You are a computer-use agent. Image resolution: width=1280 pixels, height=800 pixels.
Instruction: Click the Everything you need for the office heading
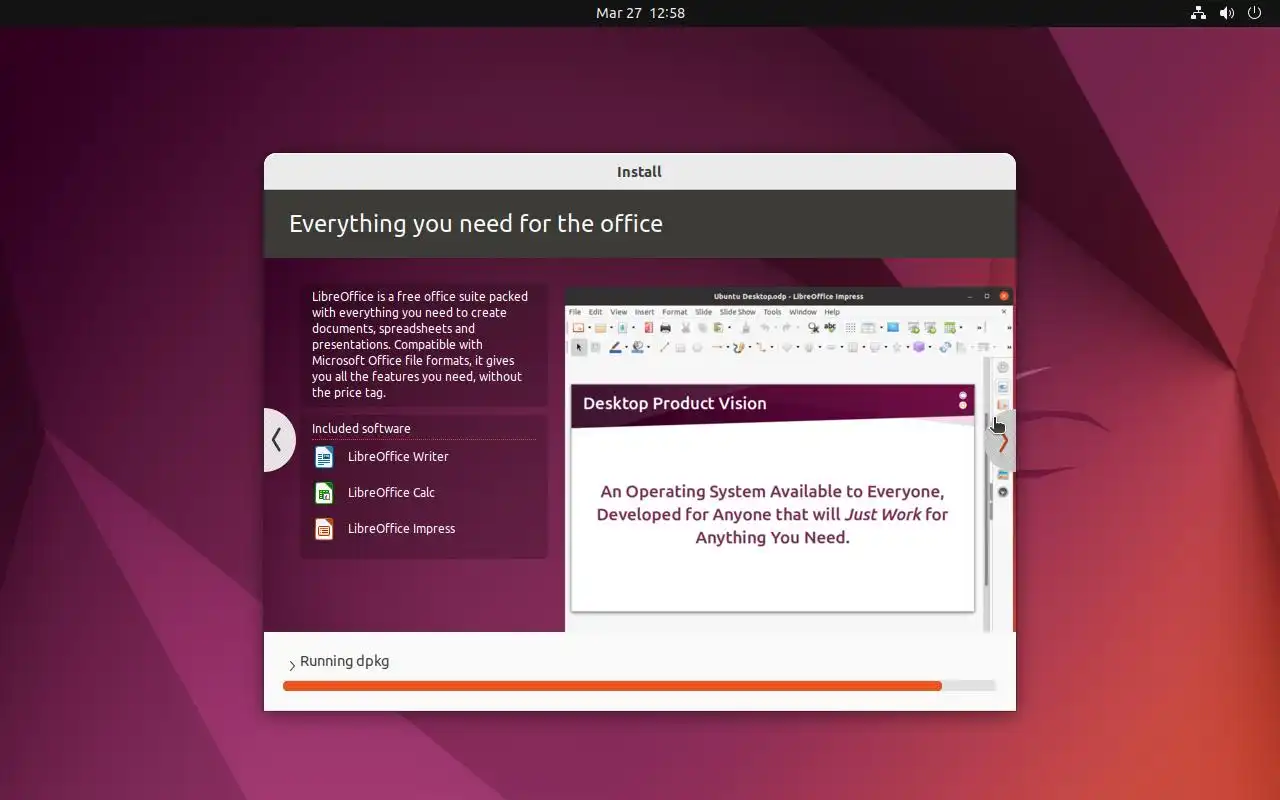476,223
